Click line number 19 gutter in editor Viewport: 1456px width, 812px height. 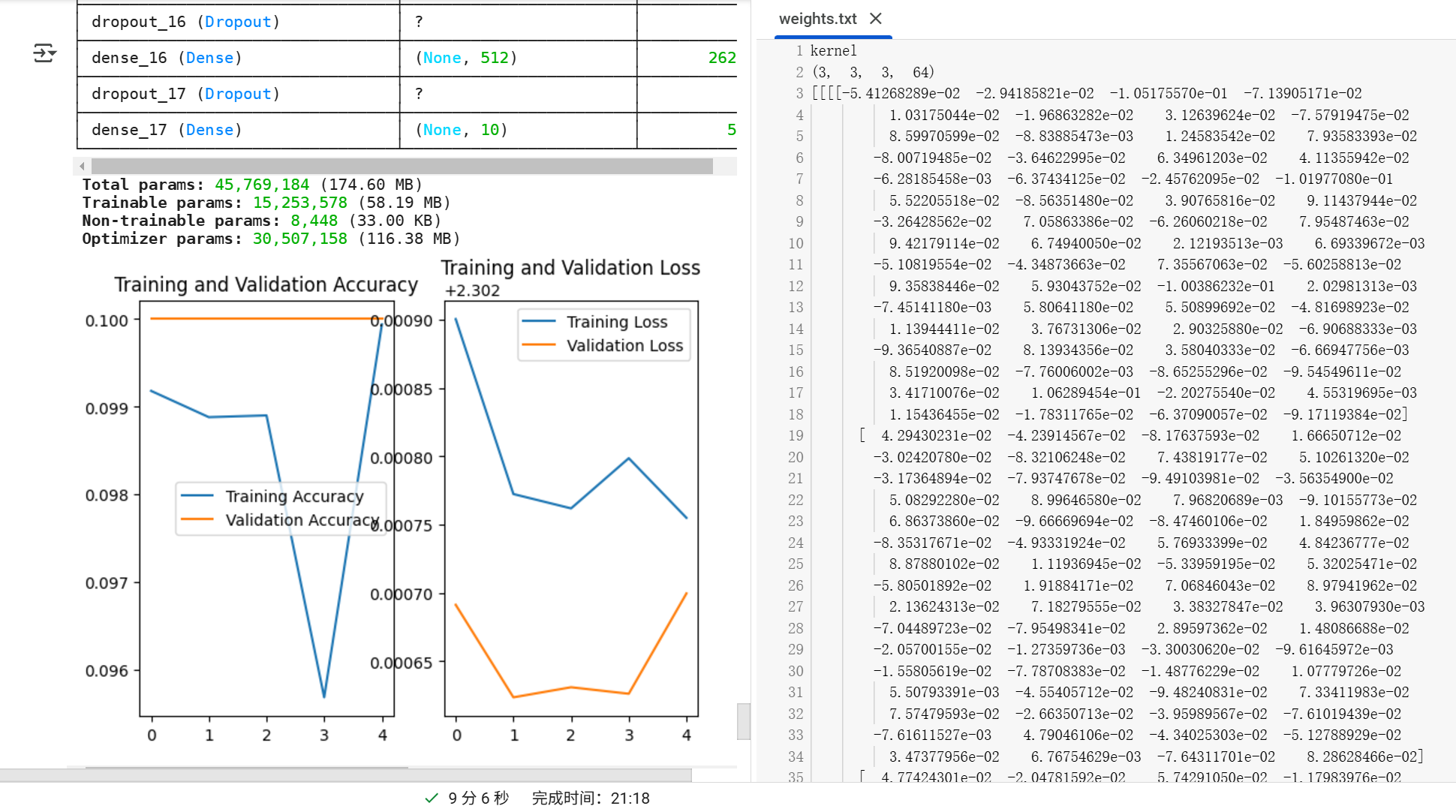(796, 435)
